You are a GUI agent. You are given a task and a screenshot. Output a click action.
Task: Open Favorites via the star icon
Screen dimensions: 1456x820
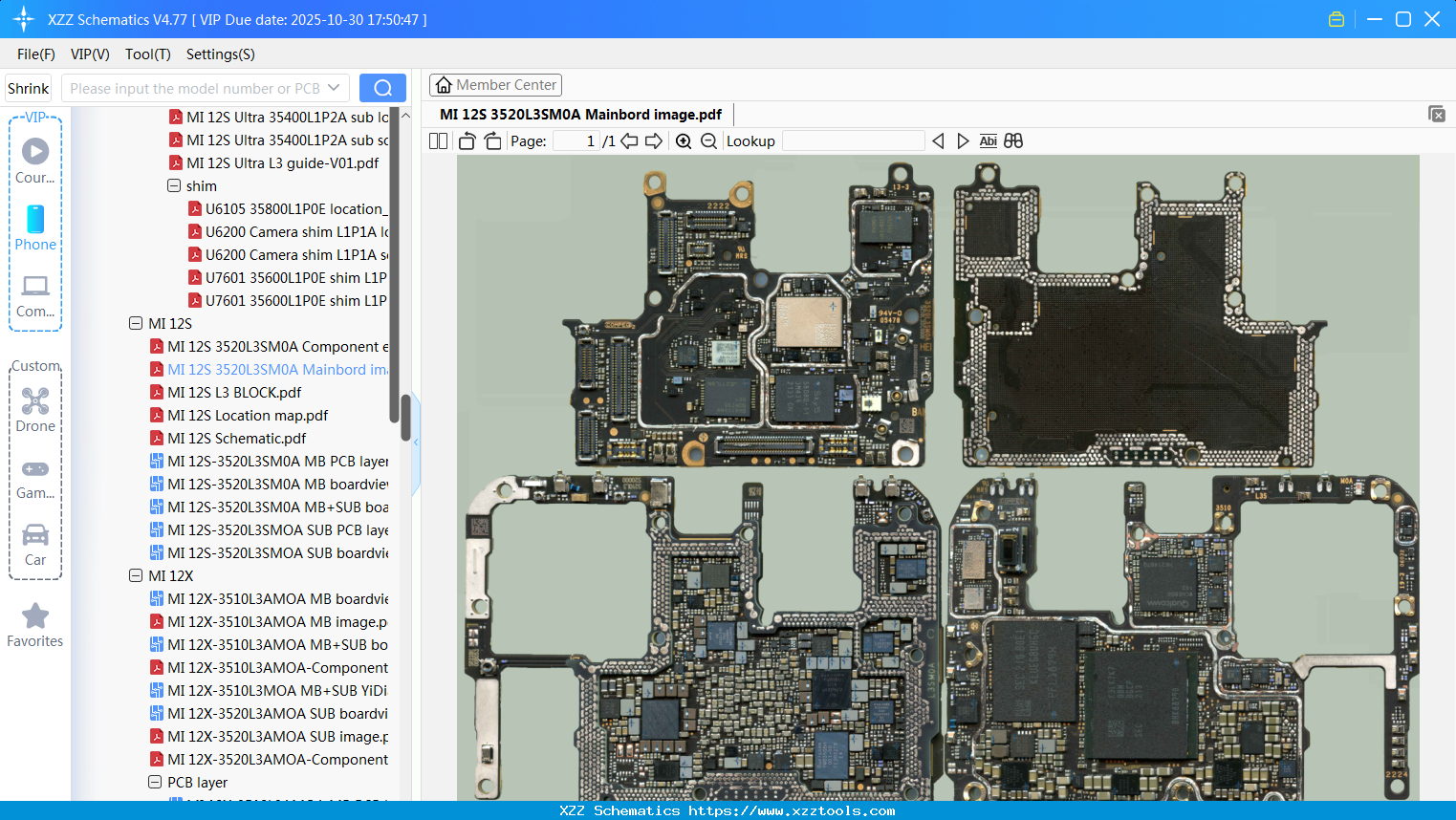point(35,616)
